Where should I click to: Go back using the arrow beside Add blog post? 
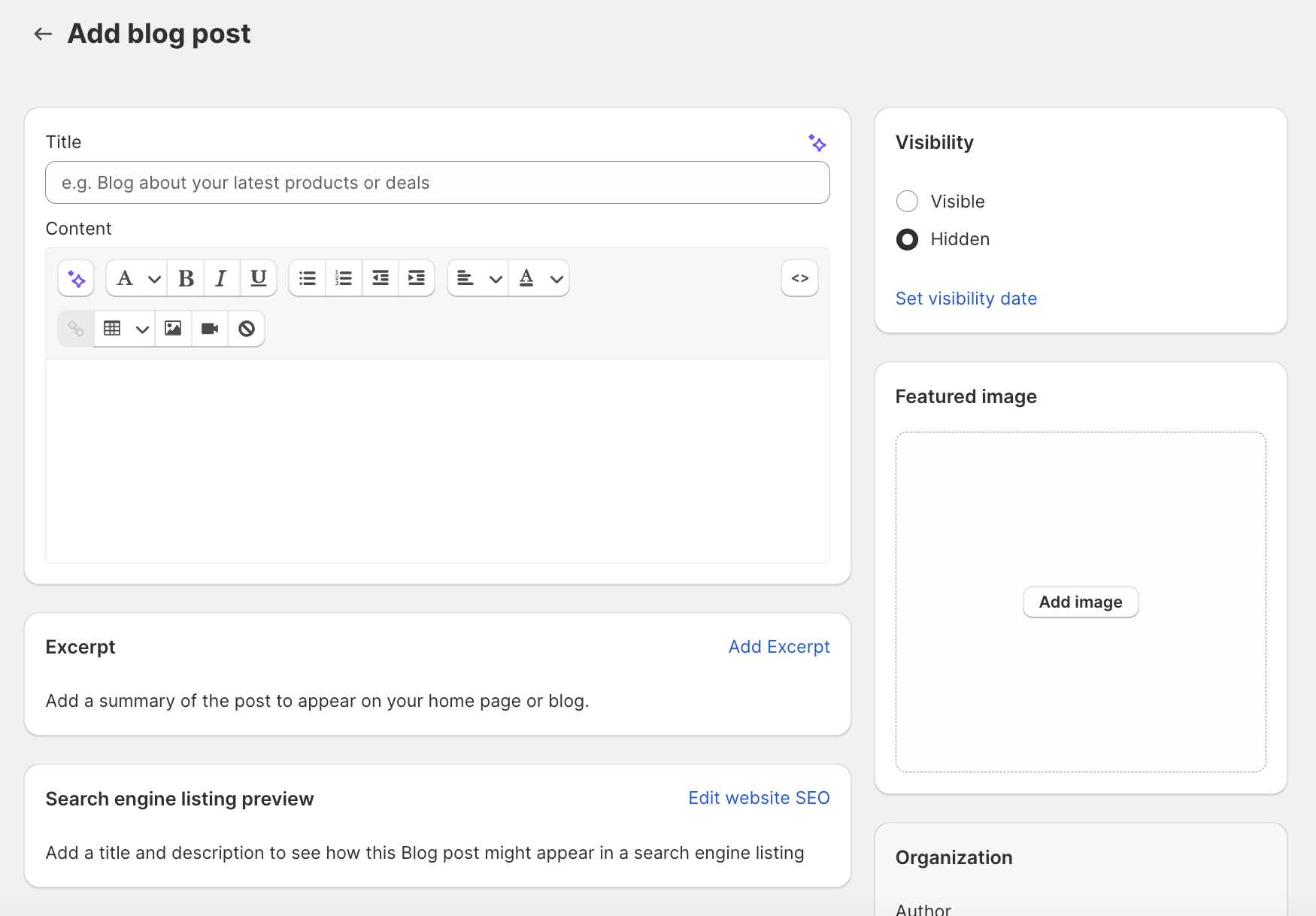click(x=43, y=34)
